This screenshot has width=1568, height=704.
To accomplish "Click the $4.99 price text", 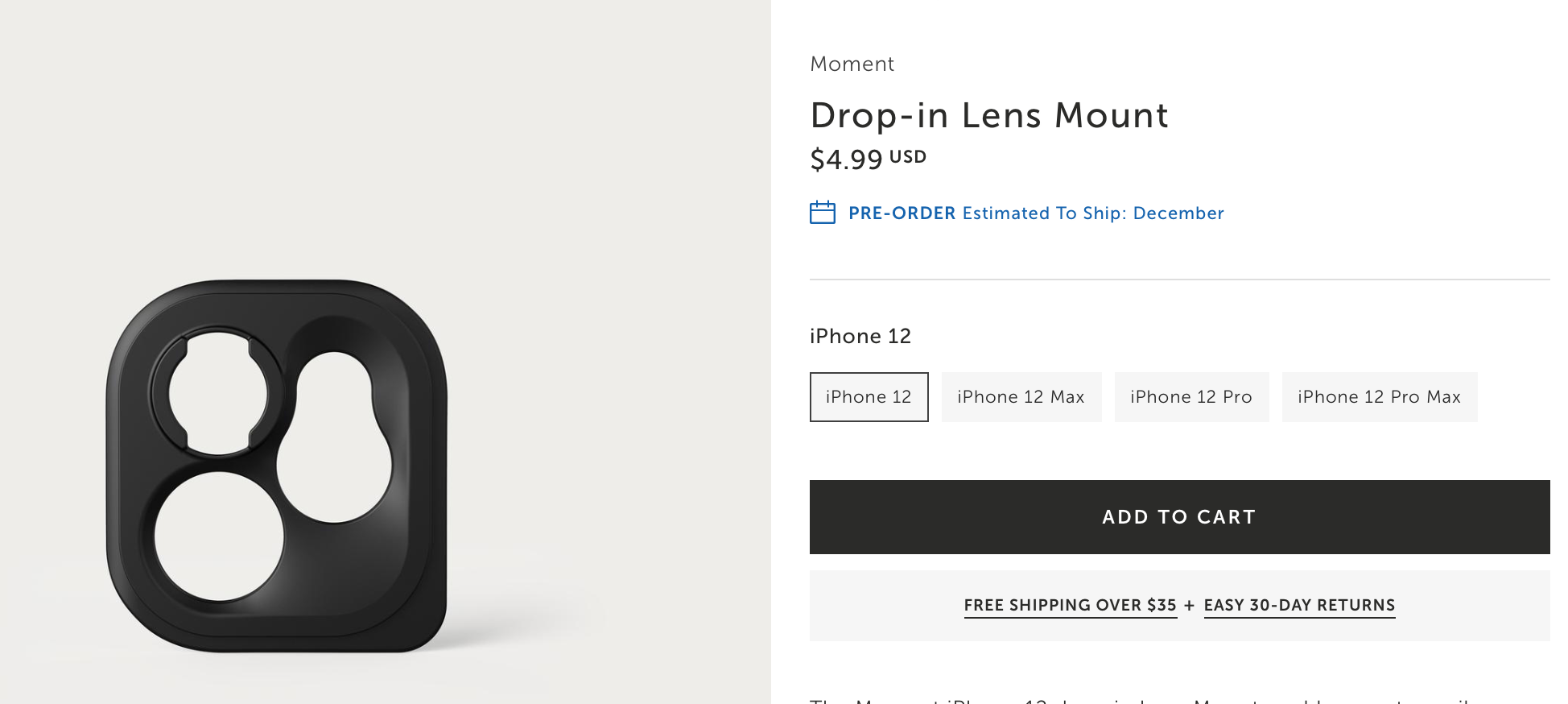I will (846, 159).
